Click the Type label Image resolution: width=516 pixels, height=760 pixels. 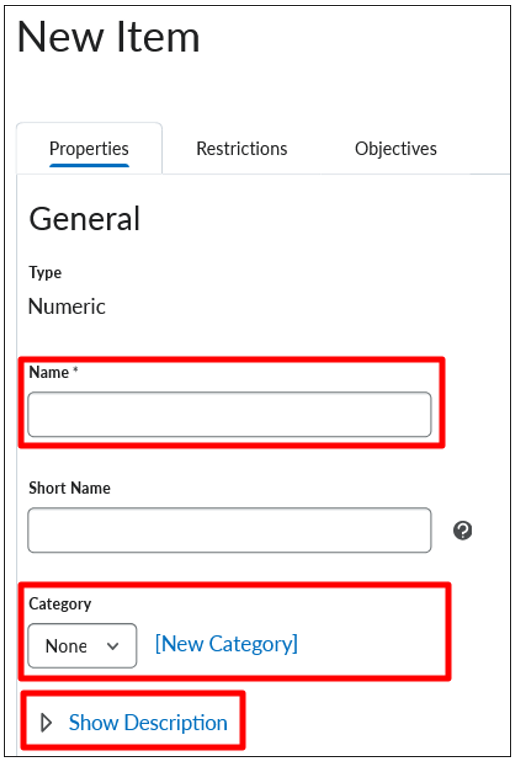pyautogui.click(x=45, y=272)
